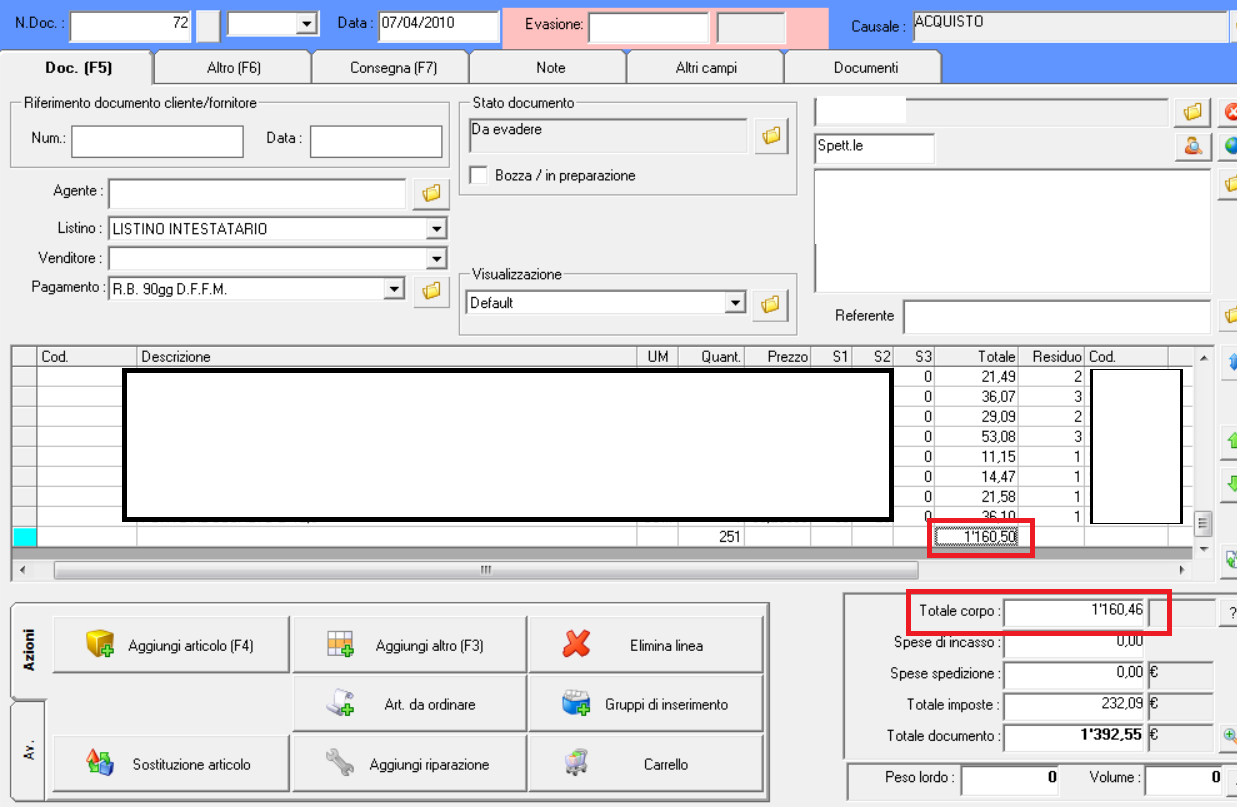Image resolution: width=1237 pixels, height=807 pixels.
Task: Click the Totale imposte field
Action: [1075, 704]
